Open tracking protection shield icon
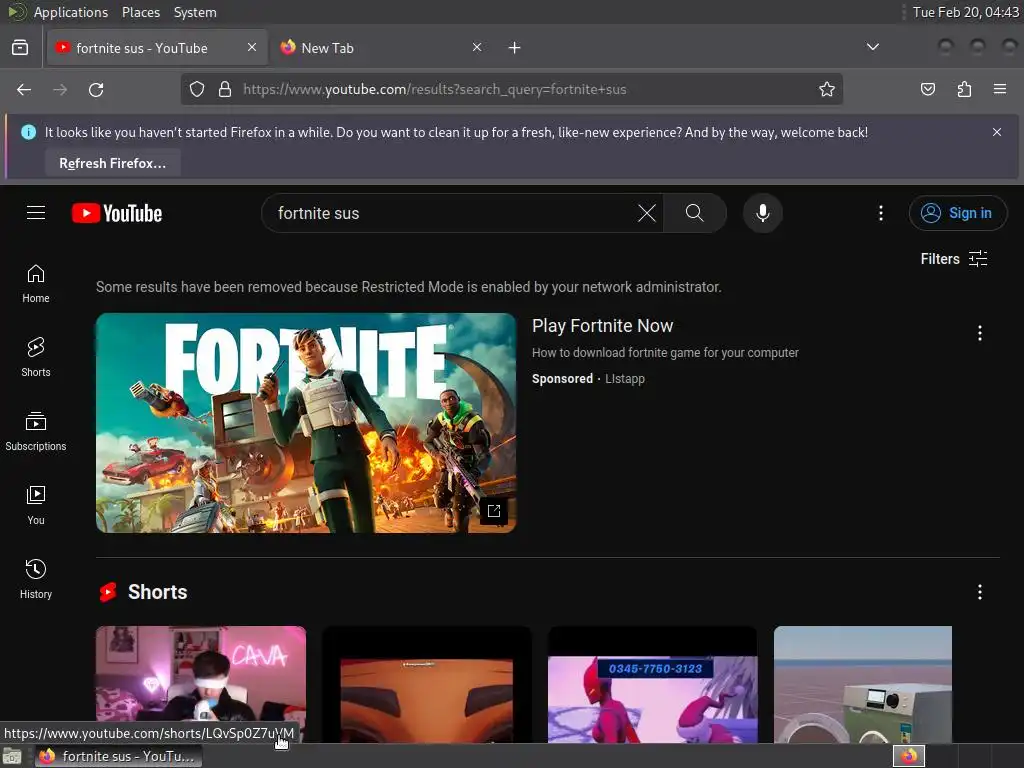 (x=197, y=89)
